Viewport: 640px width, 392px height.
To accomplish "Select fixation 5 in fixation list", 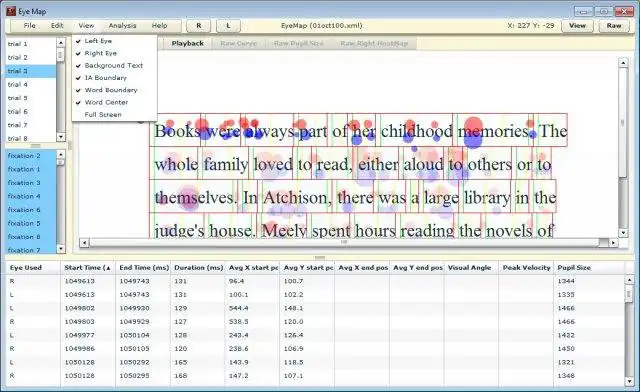I will [31, 223].
